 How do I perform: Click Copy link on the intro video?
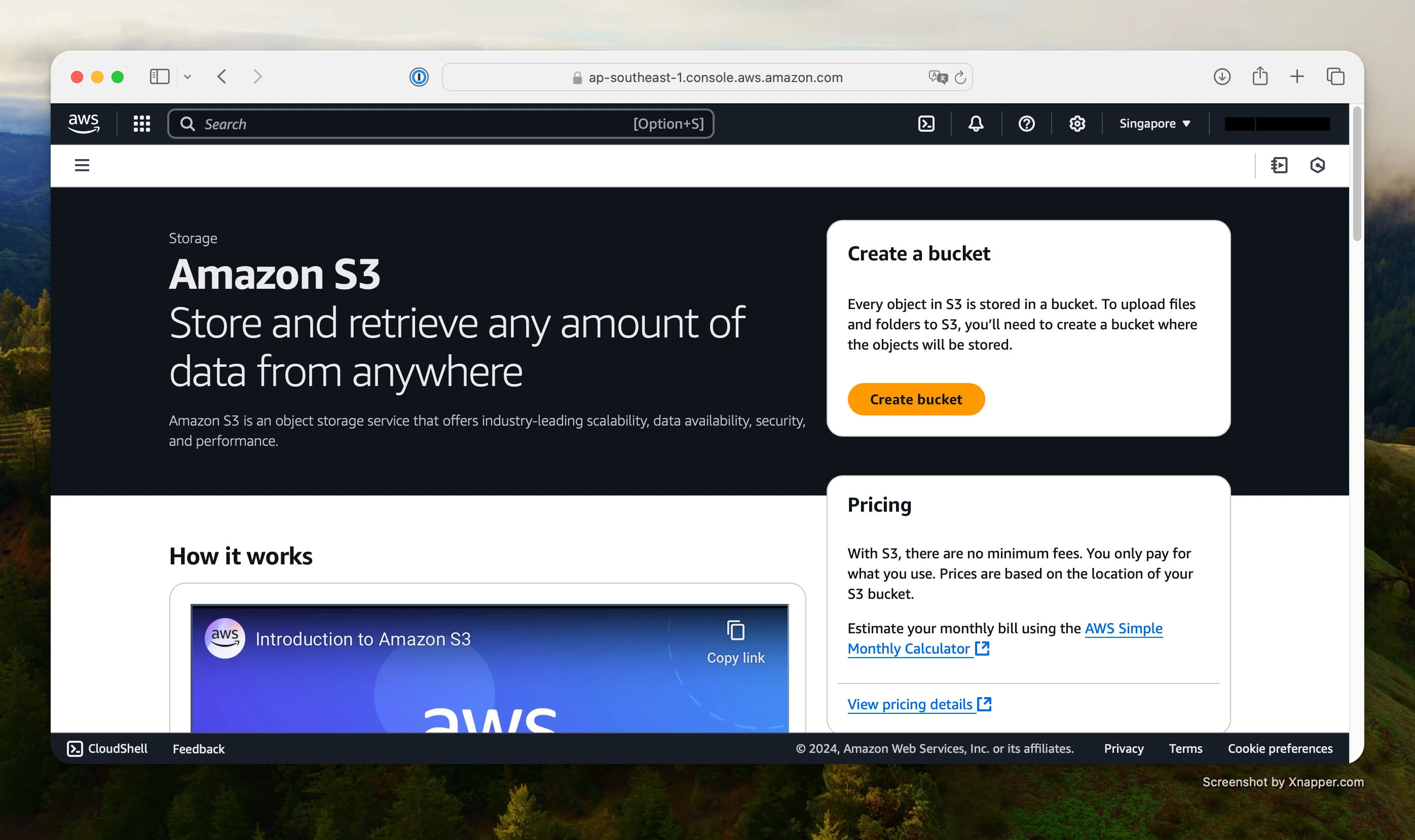735,642
